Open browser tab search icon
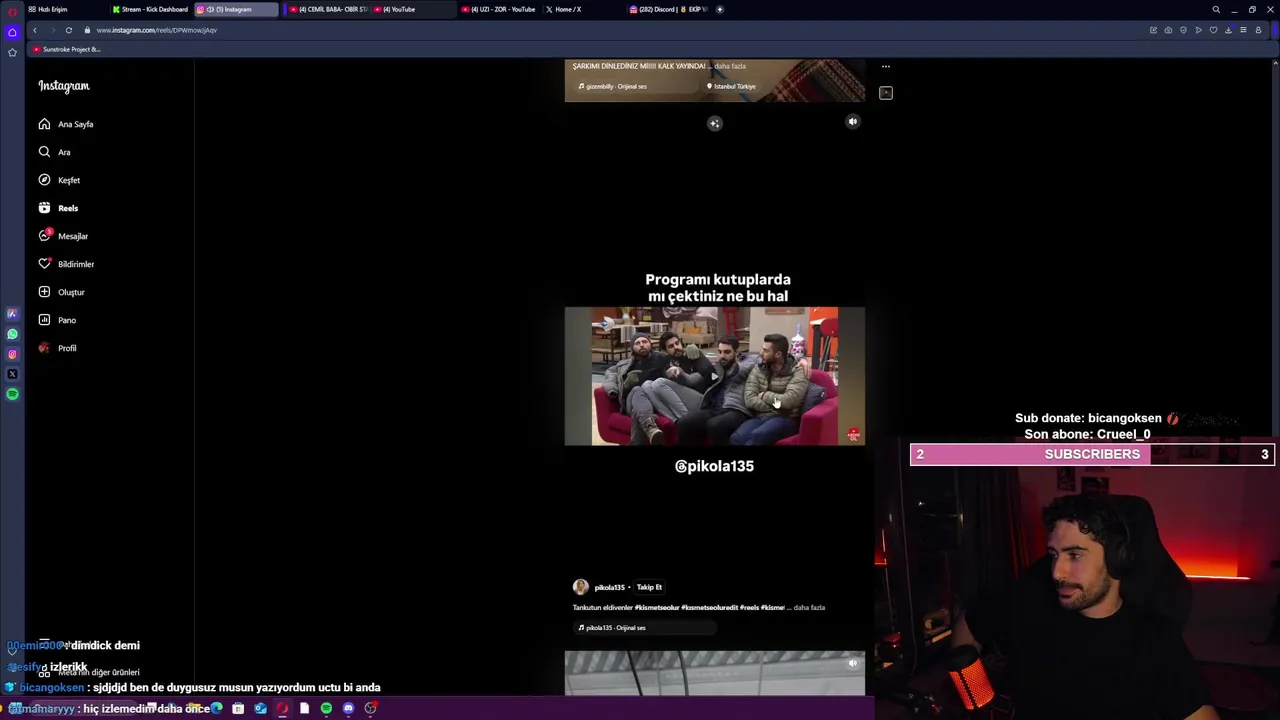This screenshot has width=1280, height=720. (x=1216, y=9)
